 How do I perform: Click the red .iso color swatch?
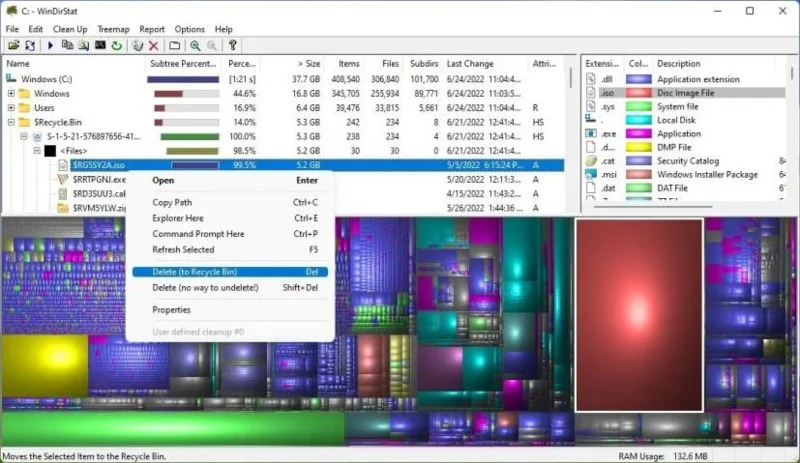click(639, 93)
